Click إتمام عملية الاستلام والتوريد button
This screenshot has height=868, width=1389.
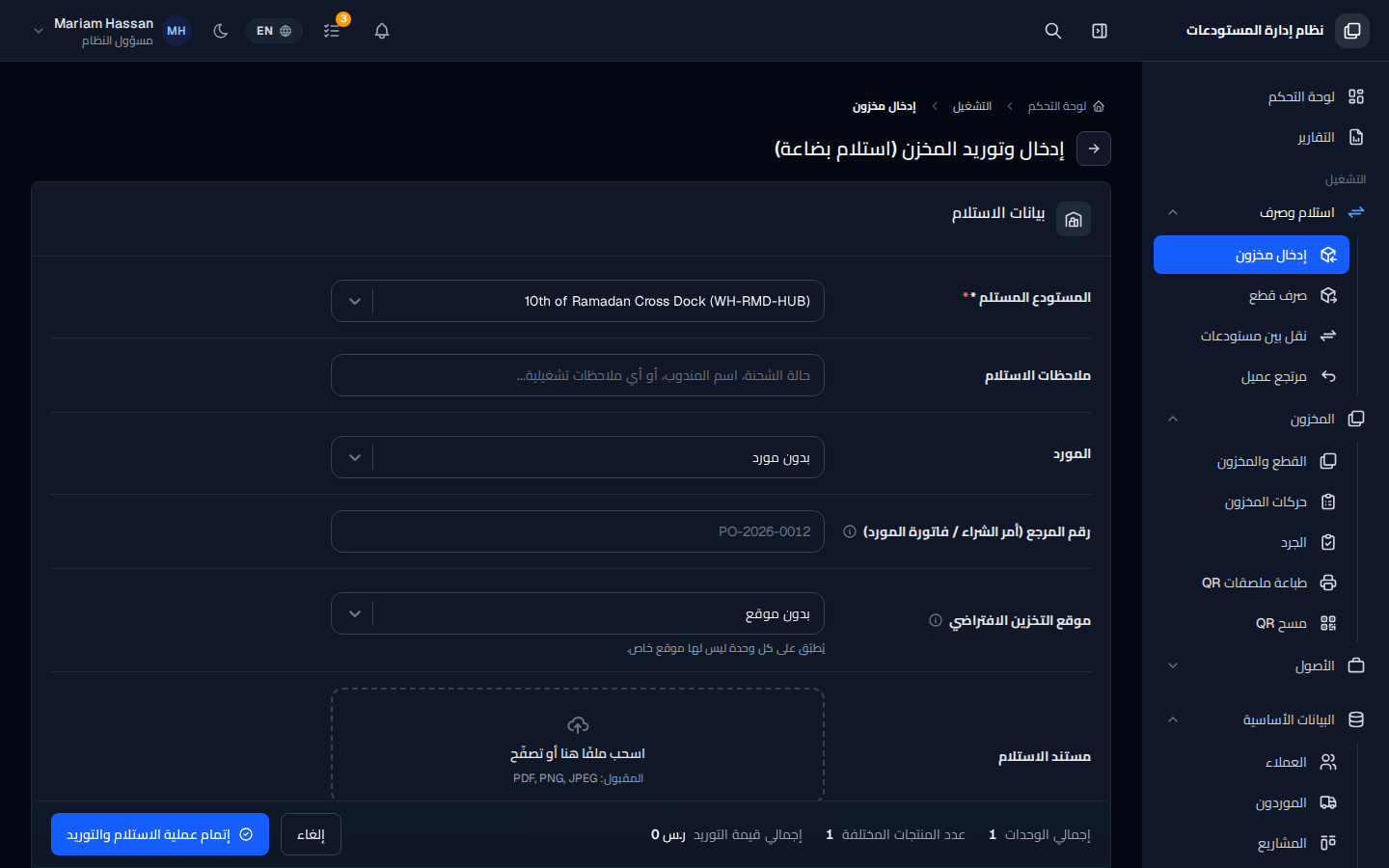pos(160,834)
